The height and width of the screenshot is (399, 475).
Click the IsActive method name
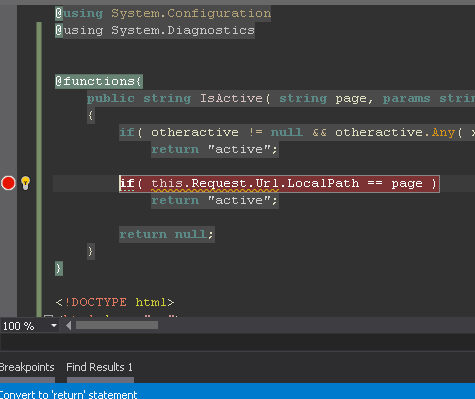[x=231, y=98]
